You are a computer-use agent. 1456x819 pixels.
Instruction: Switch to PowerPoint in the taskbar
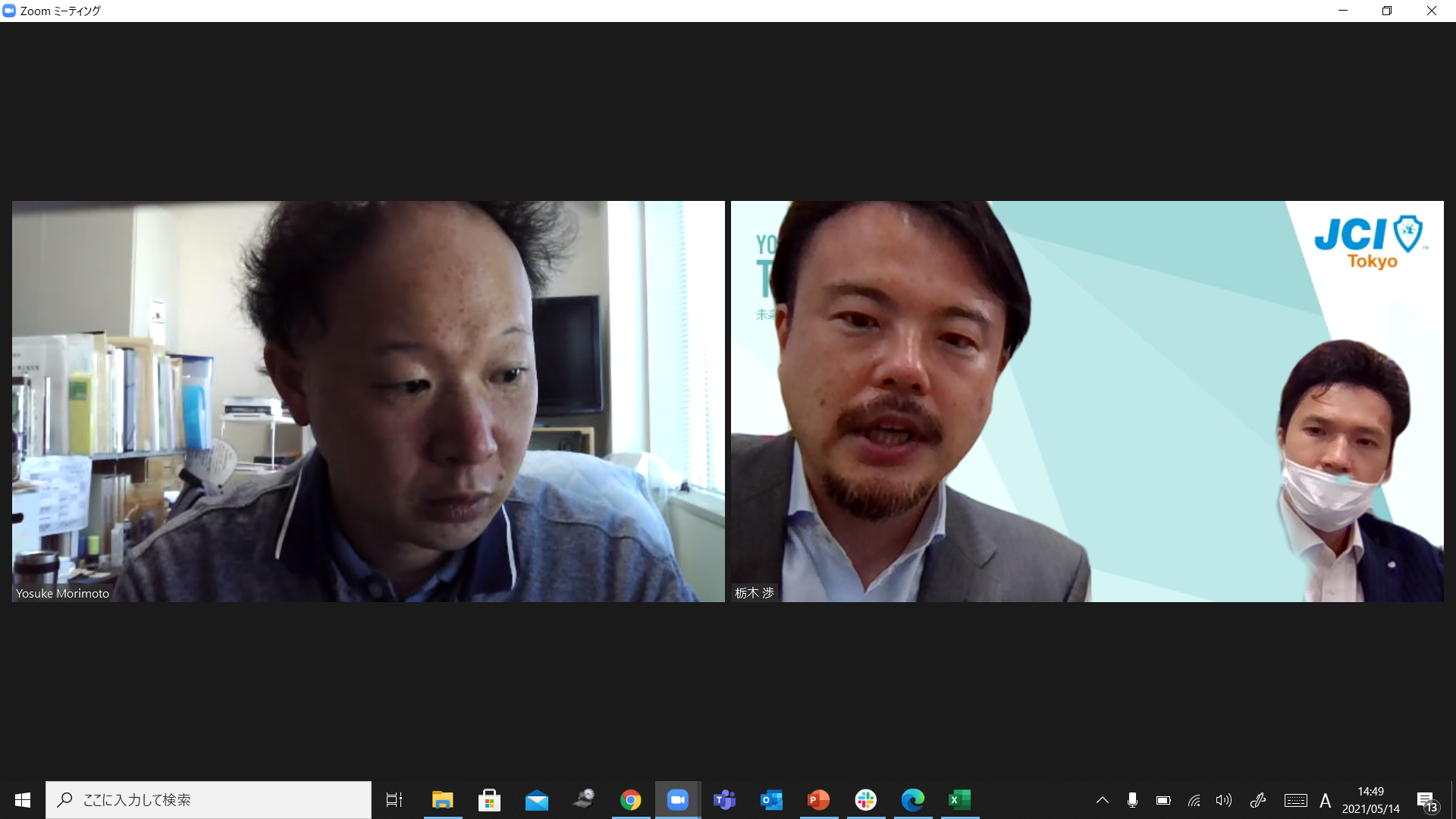coord(818,800)
